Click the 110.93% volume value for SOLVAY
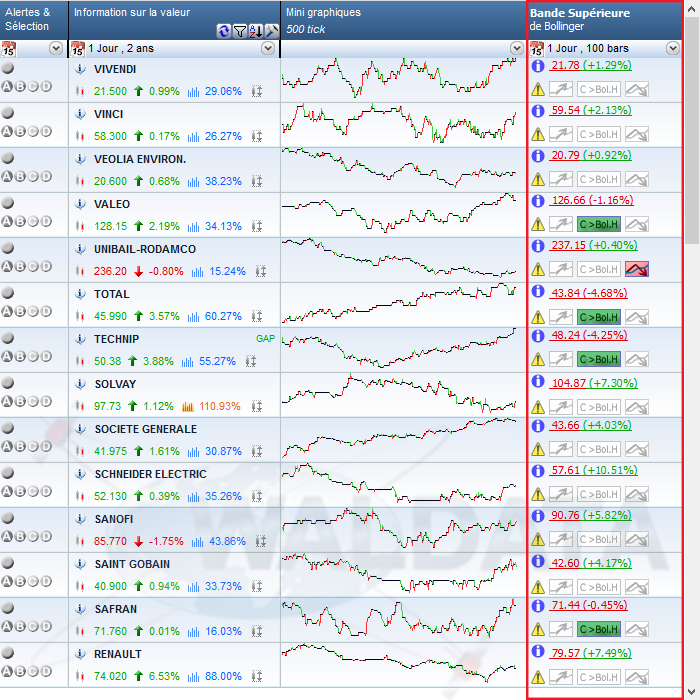The height and width of the screenshot is (700, 700). point(220,406)
